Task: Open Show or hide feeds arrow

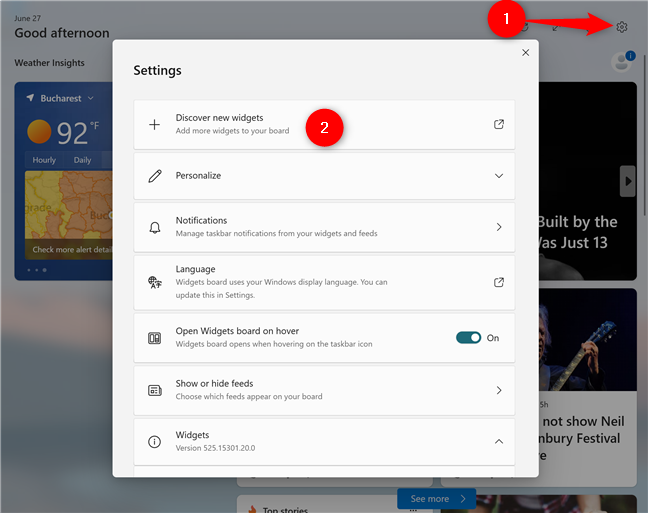Action: tap(499, 390)
